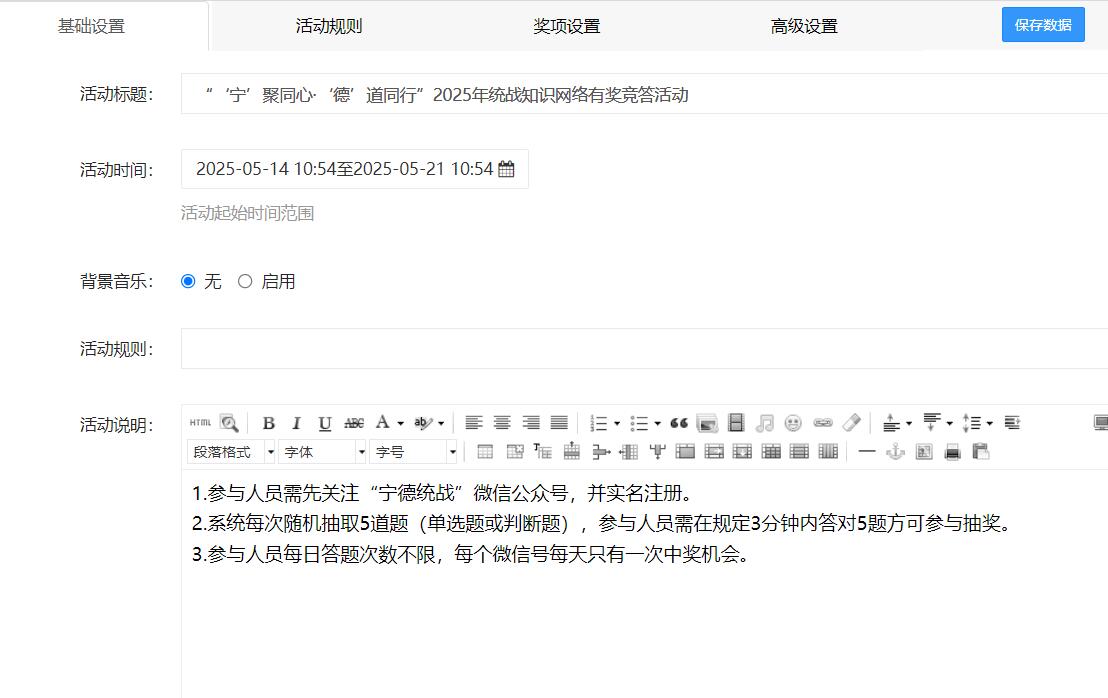Viewport: 1108px width, 698px height.
Task: Switch to the 奖项设置 tab
Action: pos(566,26)
